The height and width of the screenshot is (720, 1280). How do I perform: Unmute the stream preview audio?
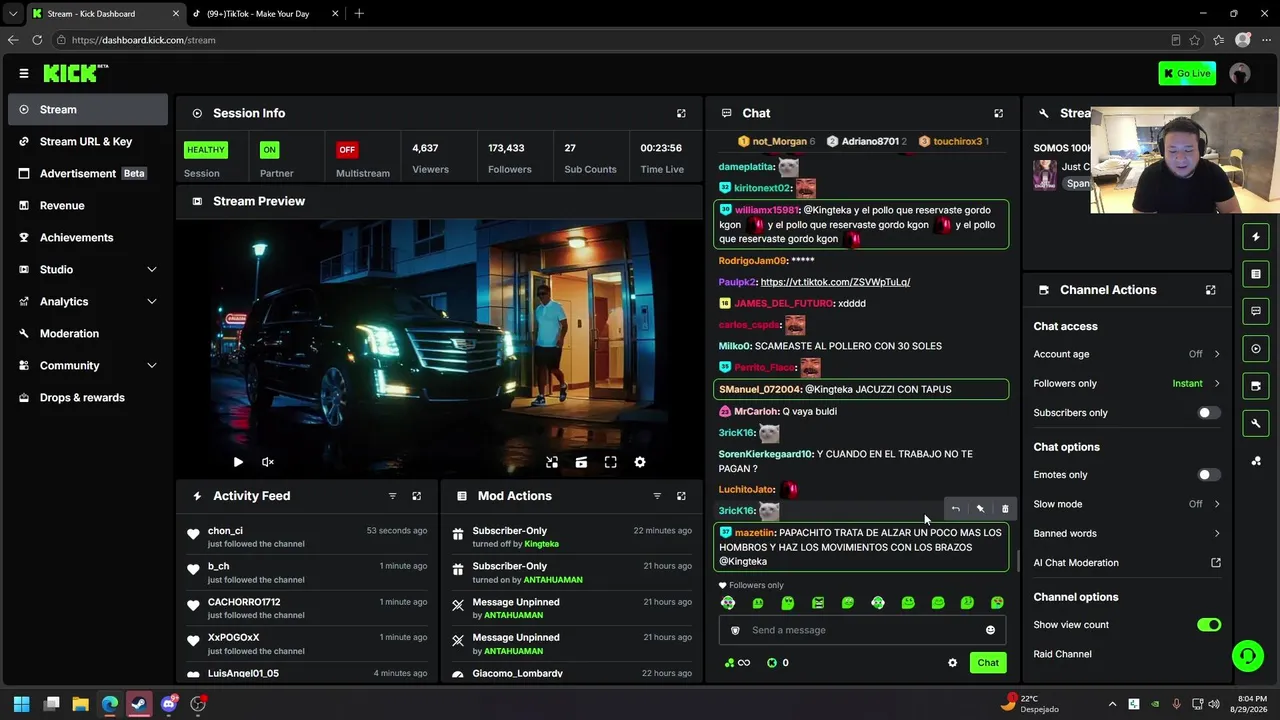click(268, 462)
